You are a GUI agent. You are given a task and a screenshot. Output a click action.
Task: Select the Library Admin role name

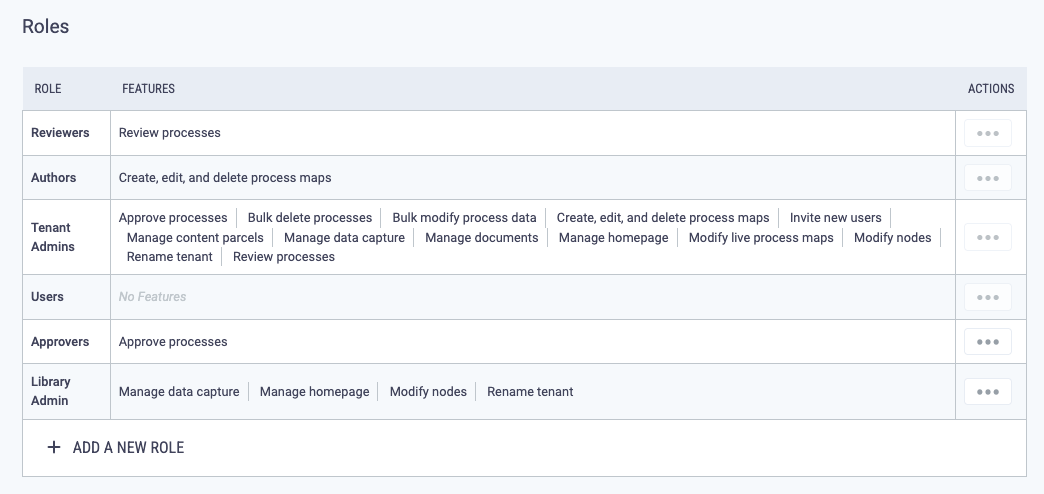point(51,391)
